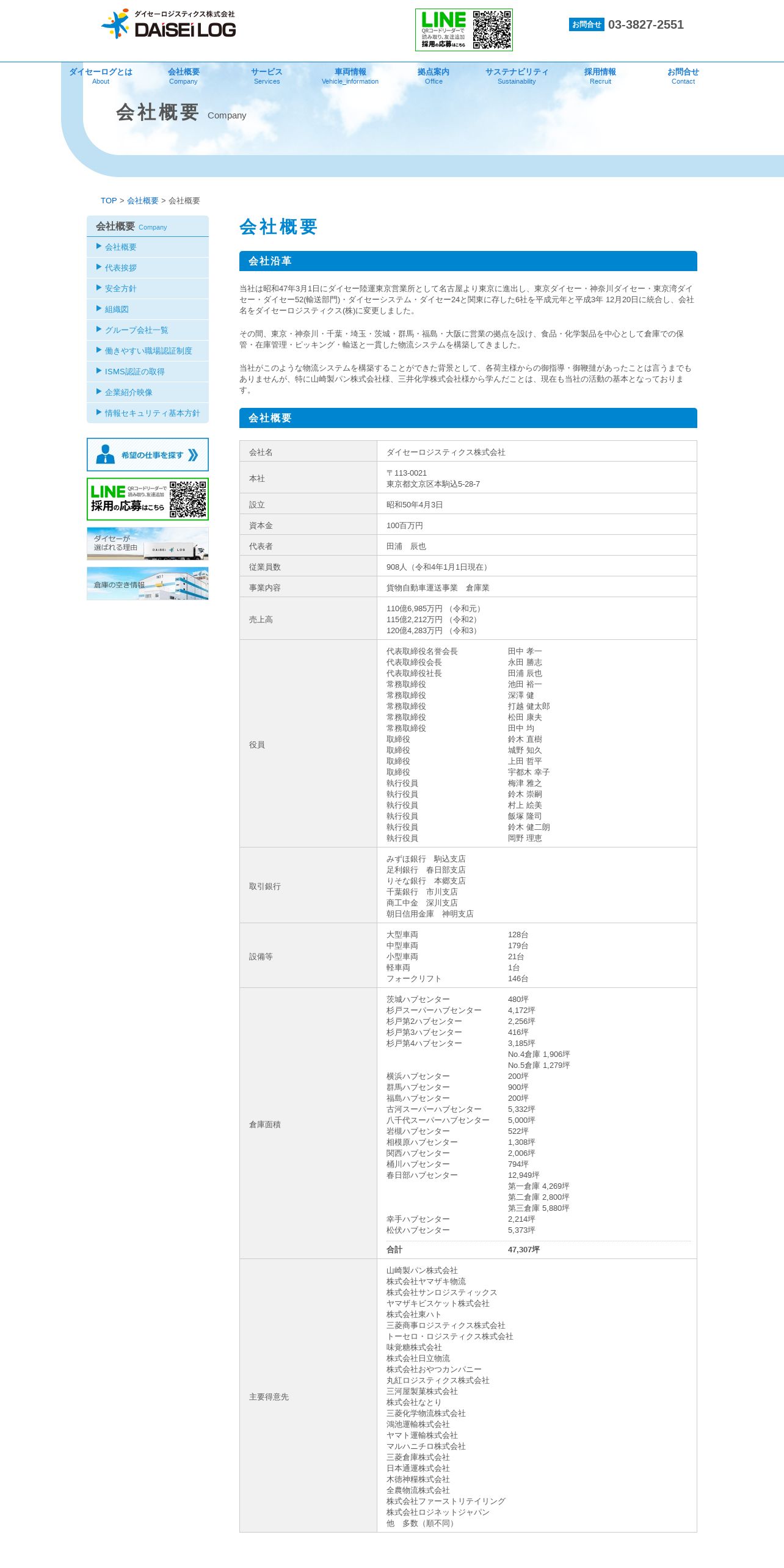Click the お問合せ phone badge
Image resolution: width=784 pixels, height=1568 pixels.
click(x=586, y=24)
